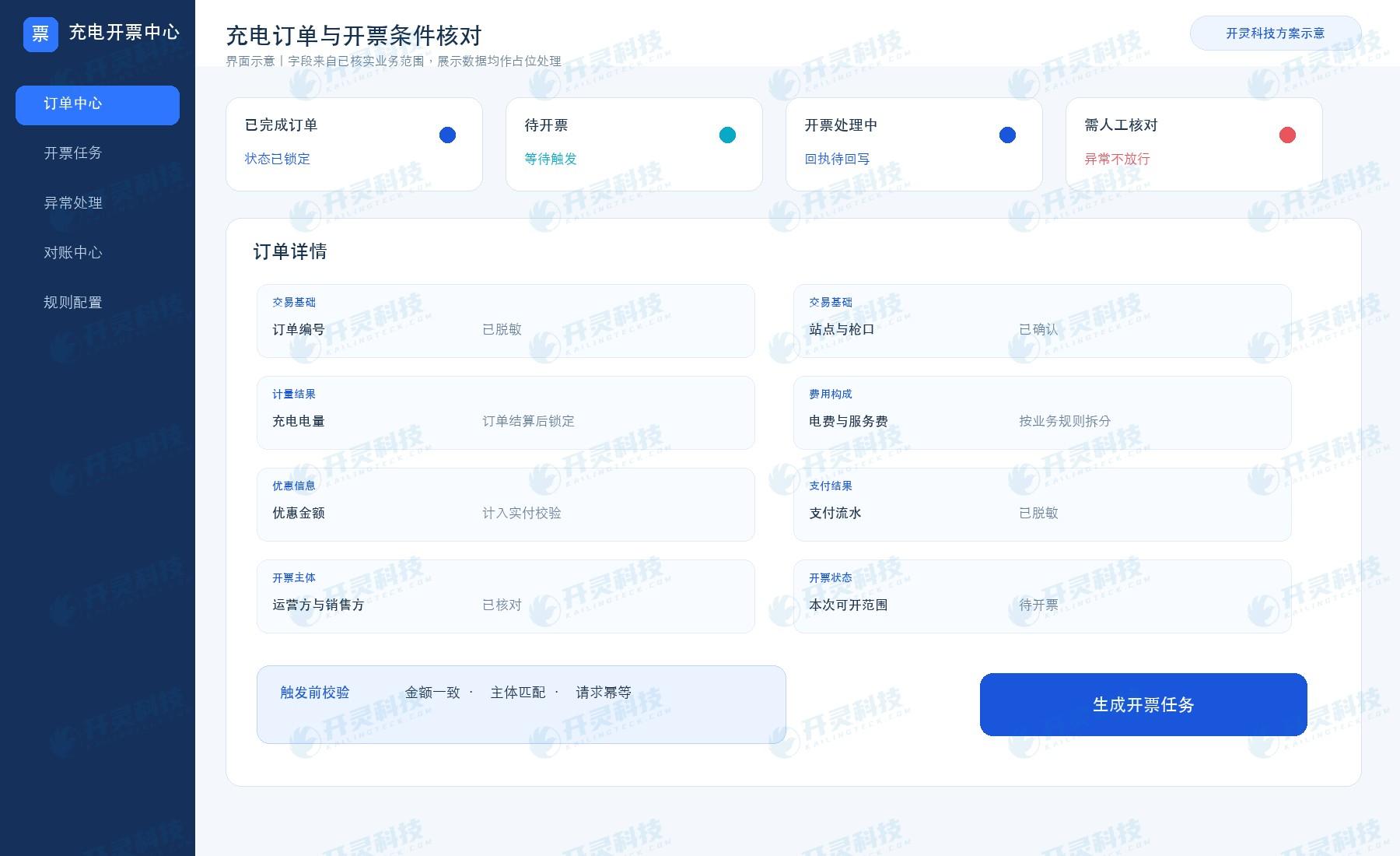Select the 本次可开范围 detail row
This screenshot has height=856, width=1400.
click(1042, 596)
